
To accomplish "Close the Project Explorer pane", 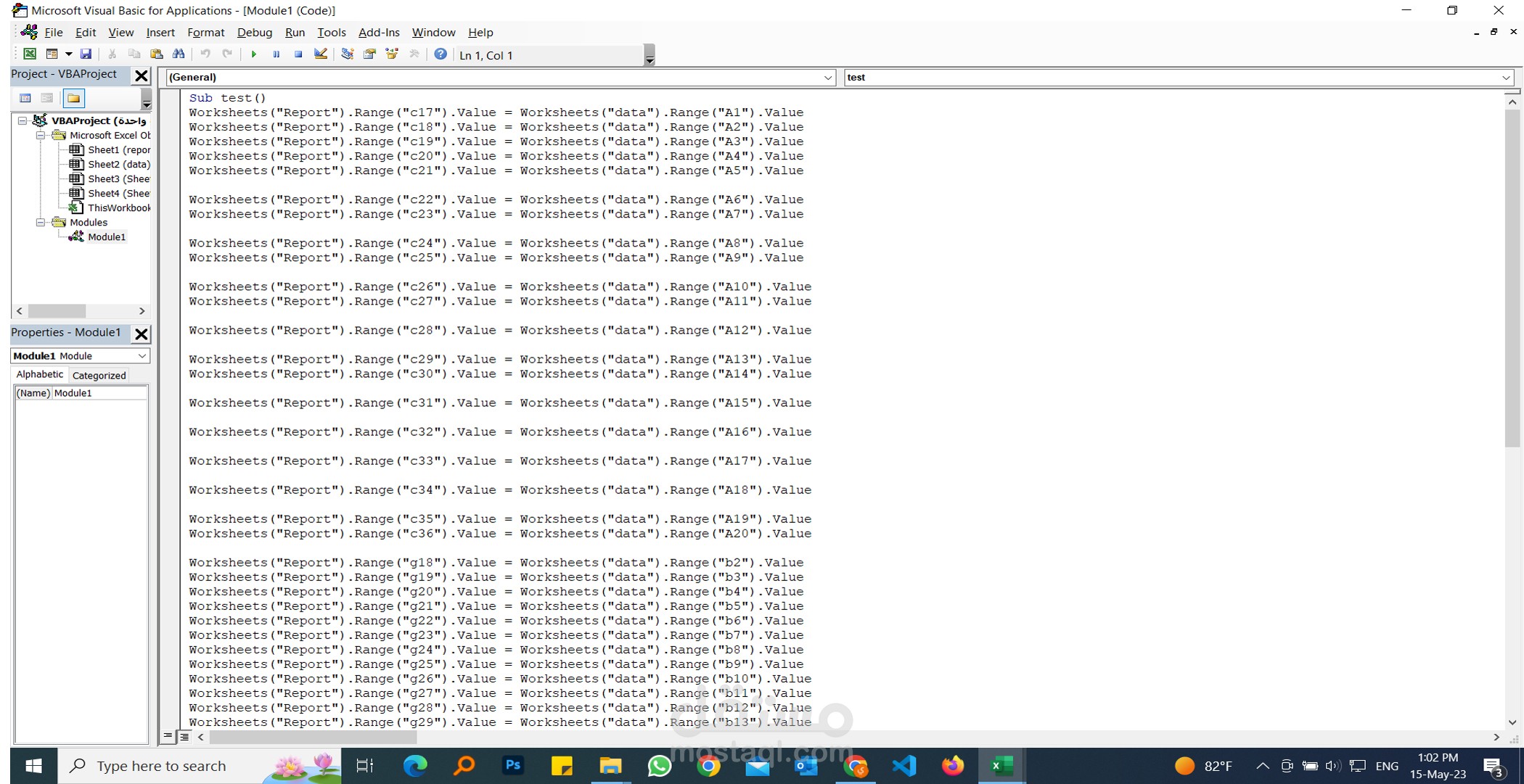I will pos(142,75).
